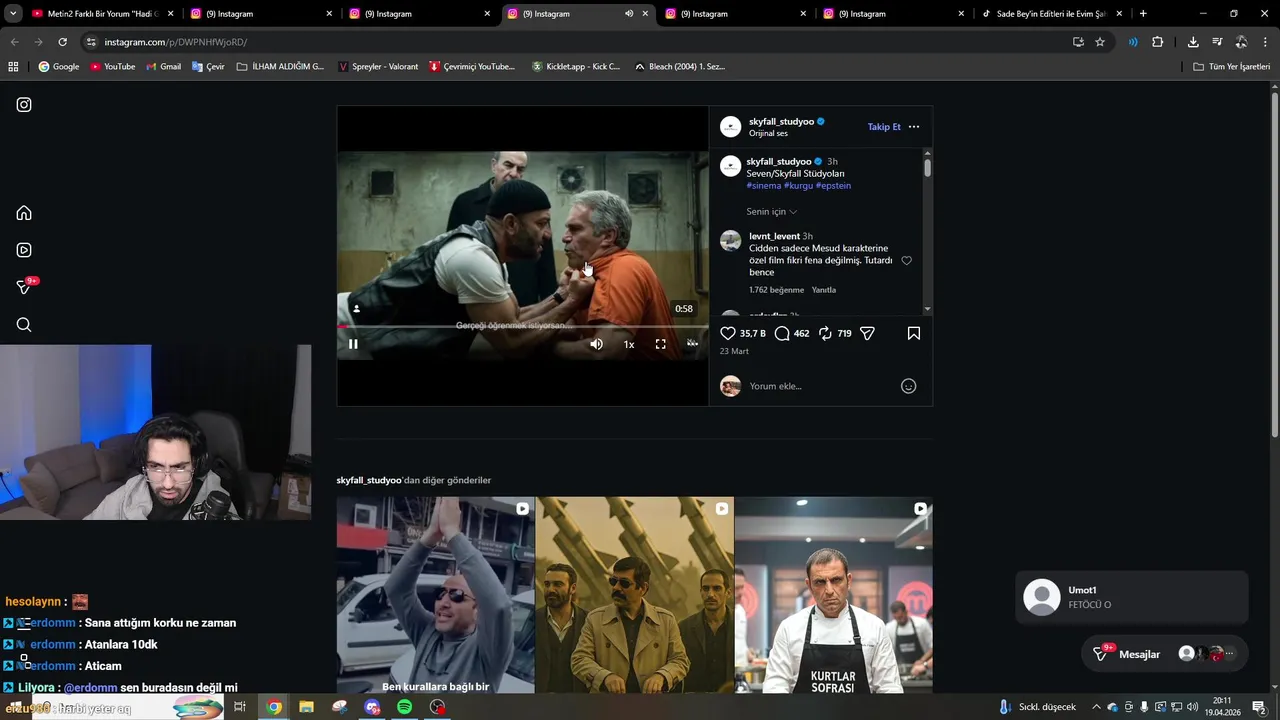Screen dimensions: 1280x720
Task: View 1.762 beğenme on the comment
Action: tap(776, 290)
